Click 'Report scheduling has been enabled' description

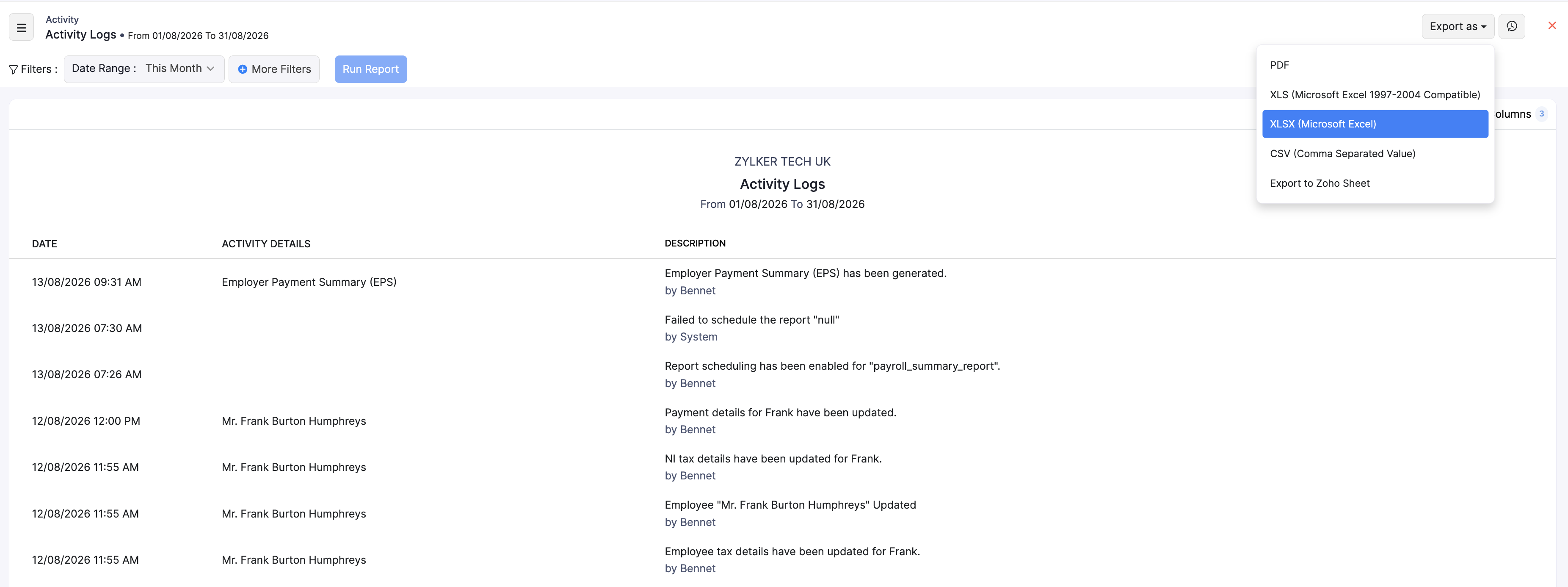[x=832, y=366]
